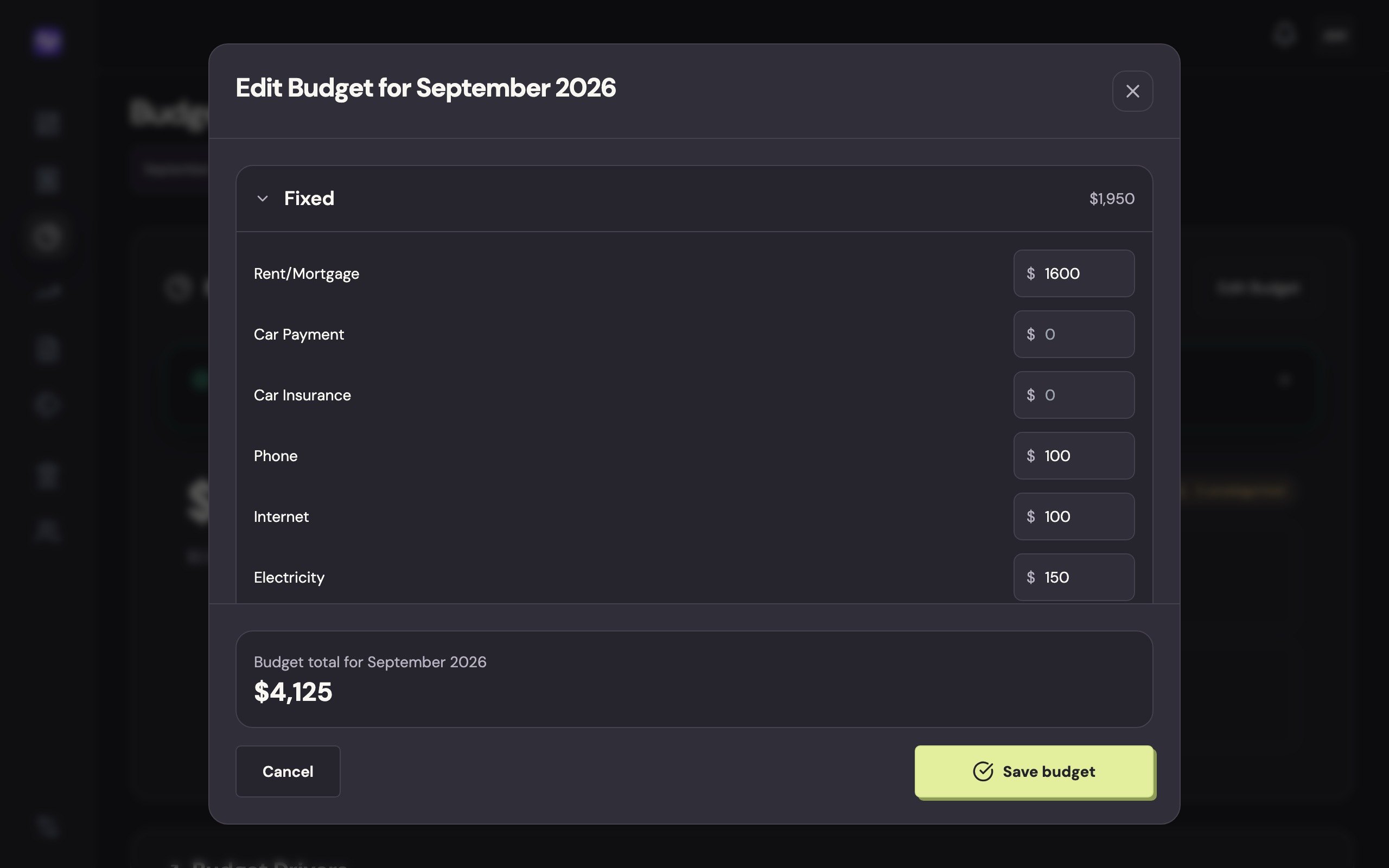This screenshot has height=868, width=1389.
Task: Click the Fixed section heading
Action: tap(309, 199)
